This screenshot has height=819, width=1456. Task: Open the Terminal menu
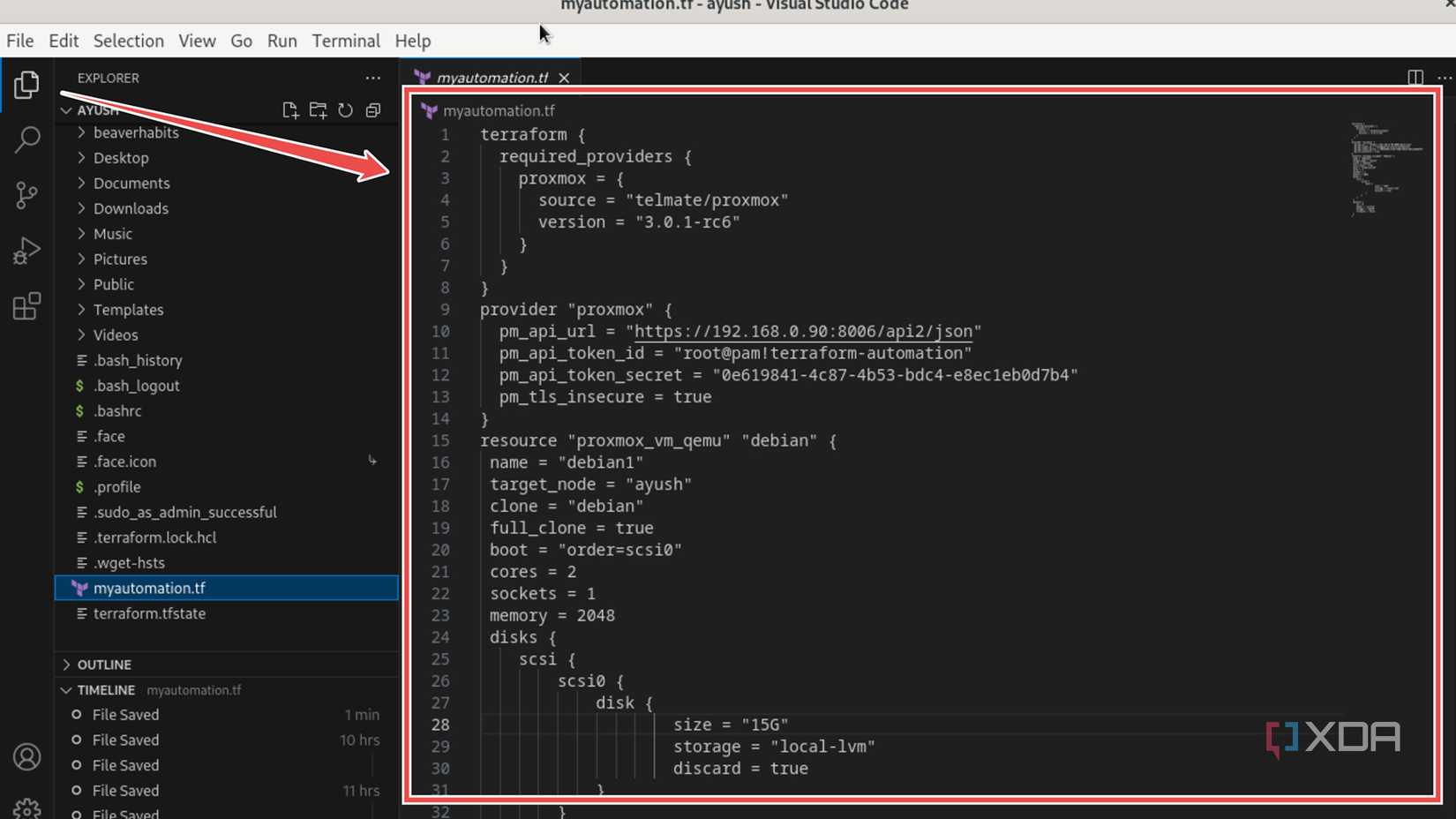pyautogui.click(x=346, y=41)
